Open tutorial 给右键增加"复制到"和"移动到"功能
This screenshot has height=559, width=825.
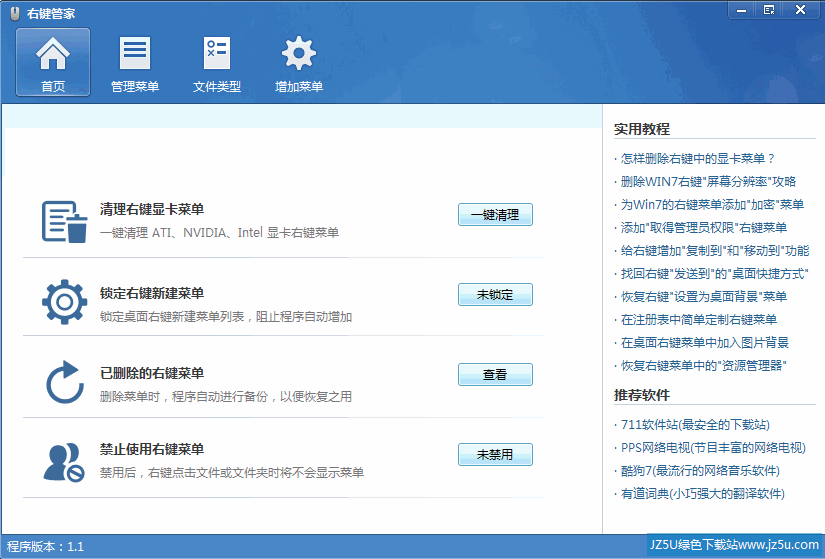click(715, 251)
